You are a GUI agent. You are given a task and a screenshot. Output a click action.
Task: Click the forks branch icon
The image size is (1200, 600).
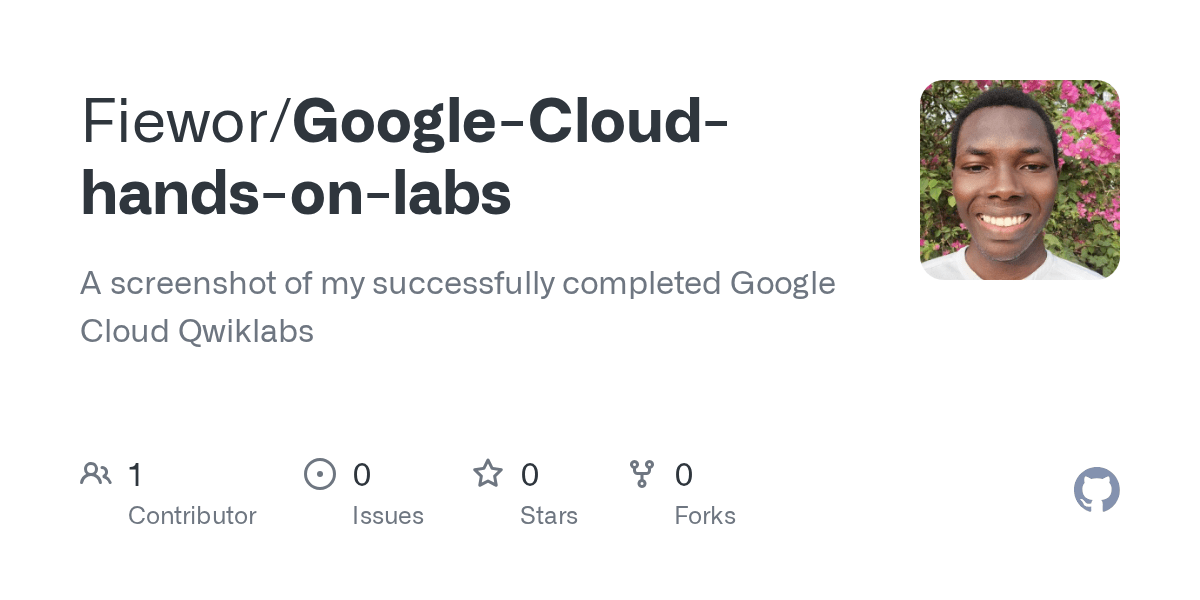pos(642,474)
